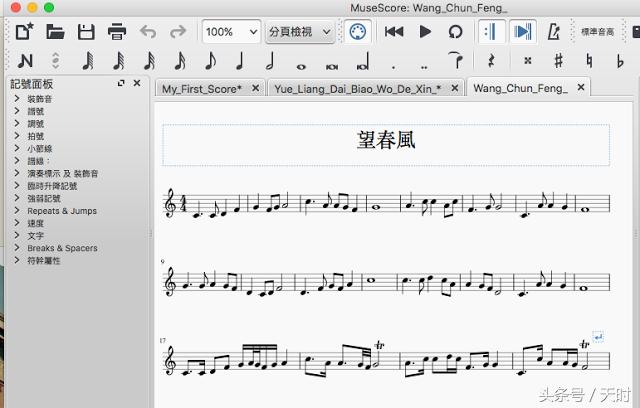Toggle the play repeats button
Screen dimensions: 640x408
[491, 31]
